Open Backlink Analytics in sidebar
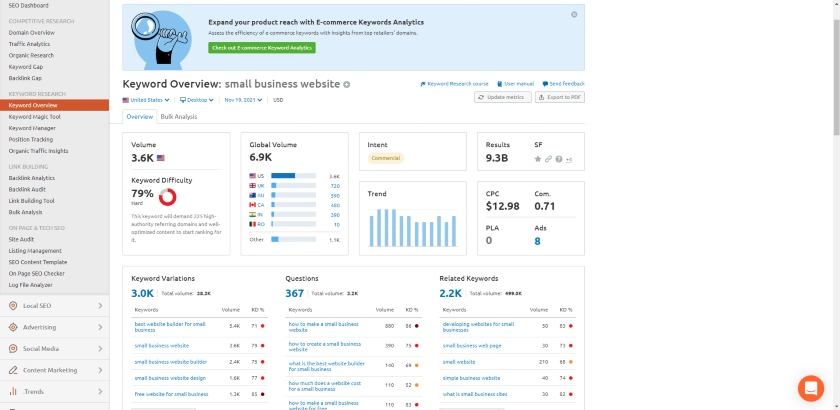The width and height of the screenshot is (840, 410). pos(32,178)
